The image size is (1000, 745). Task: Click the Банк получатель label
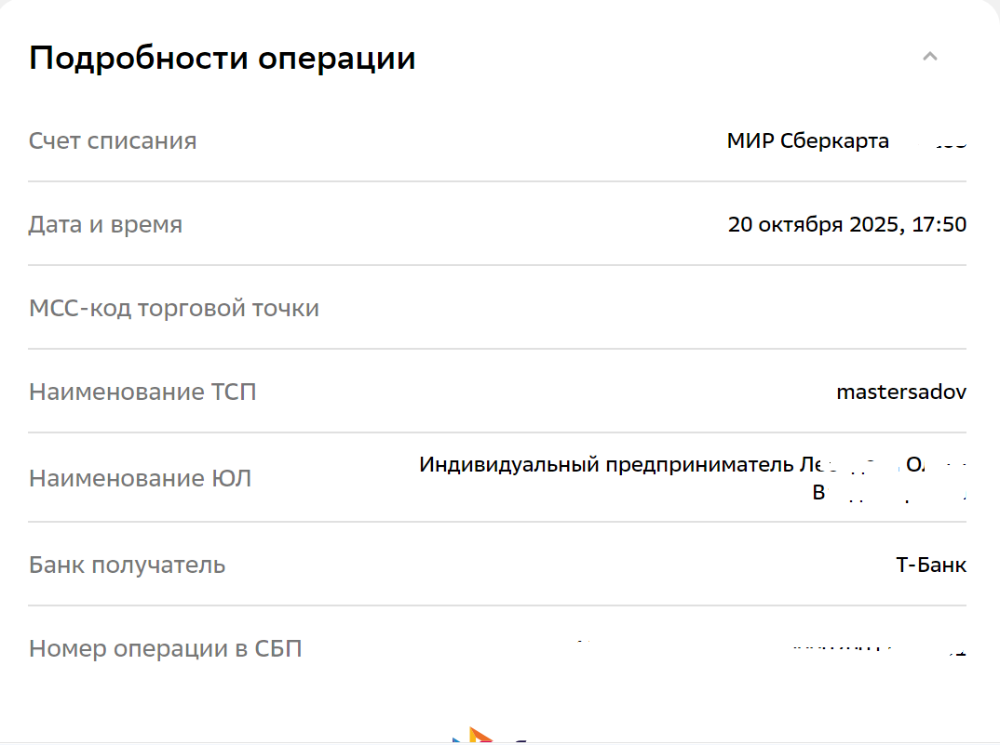(x=127, y=565)
